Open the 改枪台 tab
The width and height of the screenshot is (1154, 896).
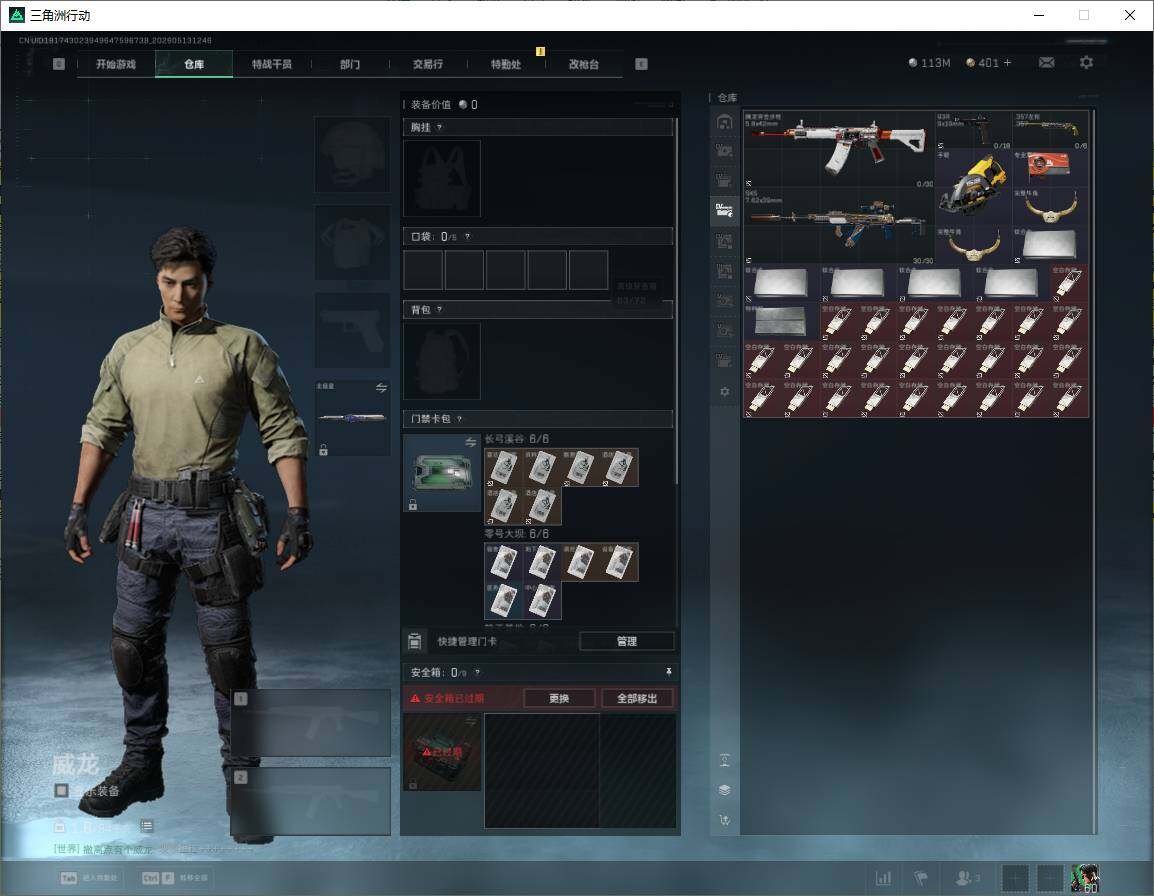[584, 64]
